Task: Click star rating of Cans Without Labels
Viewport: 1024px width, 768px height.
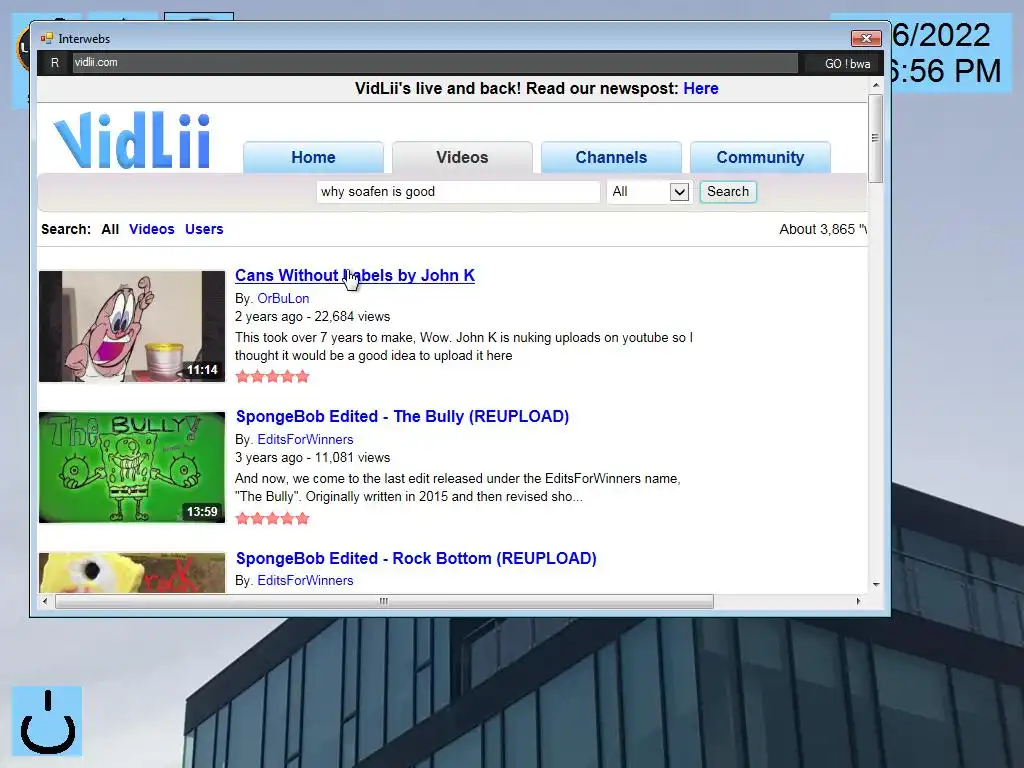Action: [272, 376]
